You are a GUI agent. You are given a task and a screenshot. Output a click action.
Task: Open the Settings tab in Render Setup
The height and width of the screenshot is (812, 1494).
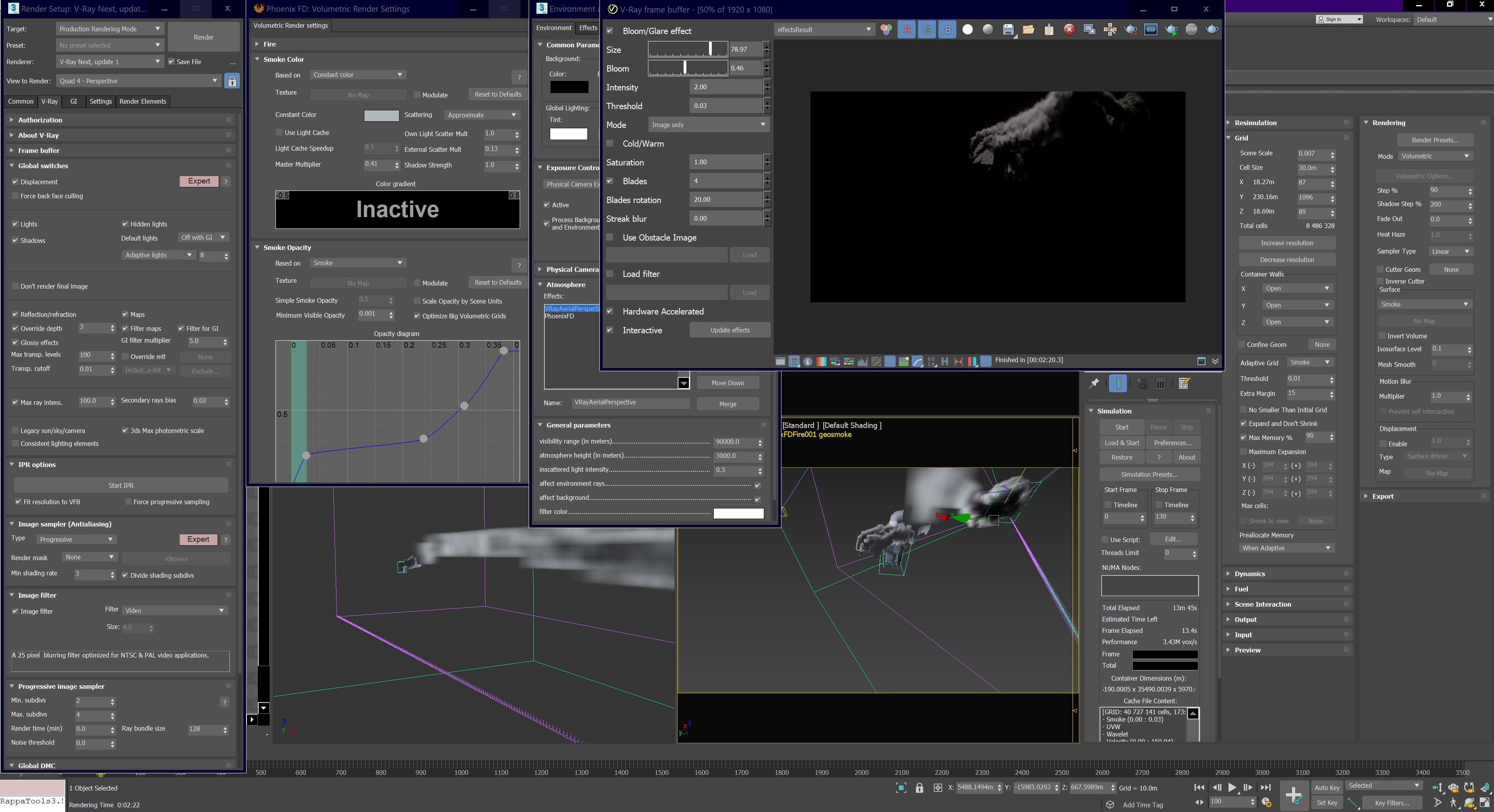pyautogui.click(x=100, y=101)
